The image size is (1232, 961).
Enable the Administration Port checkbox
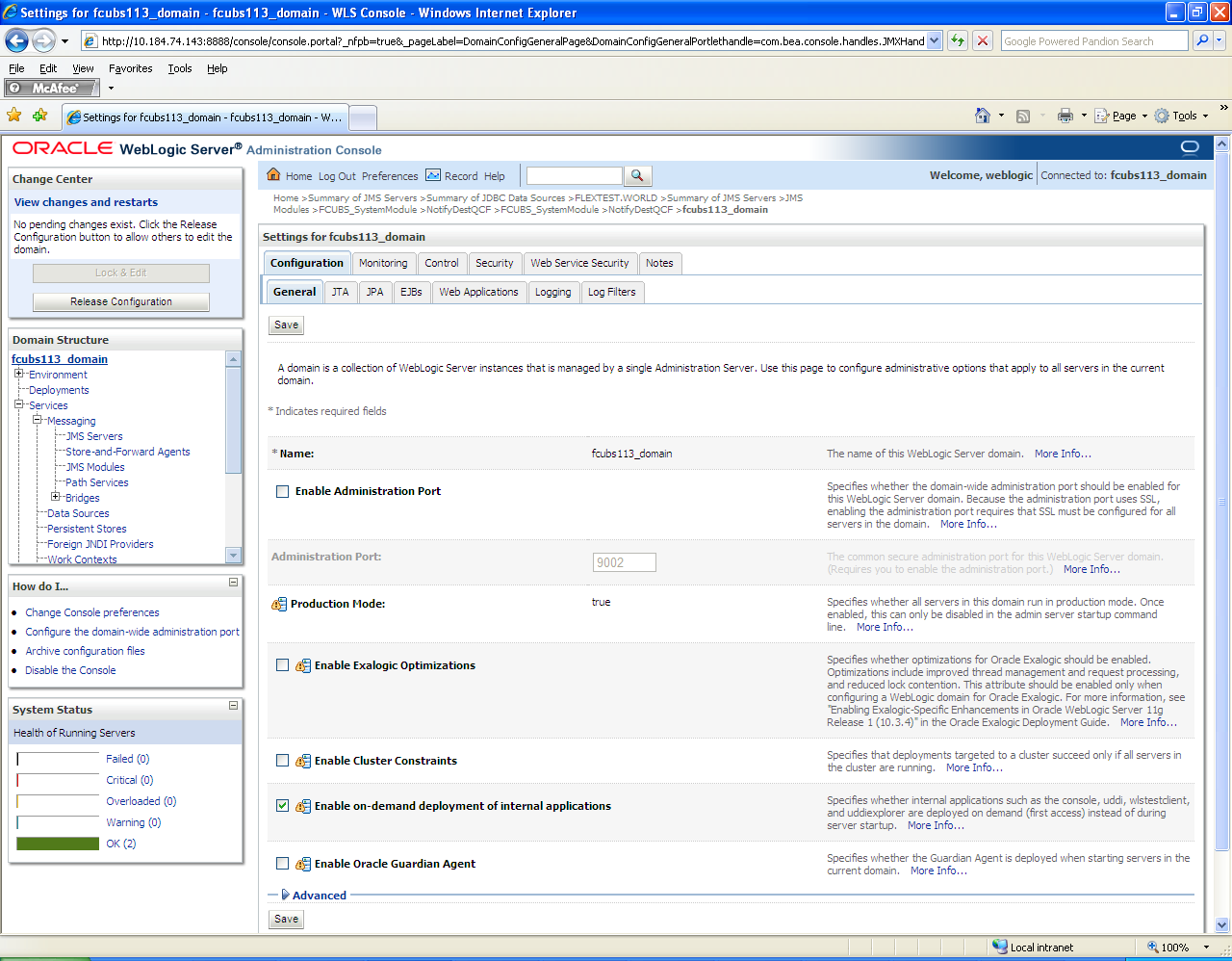[282, 491]
